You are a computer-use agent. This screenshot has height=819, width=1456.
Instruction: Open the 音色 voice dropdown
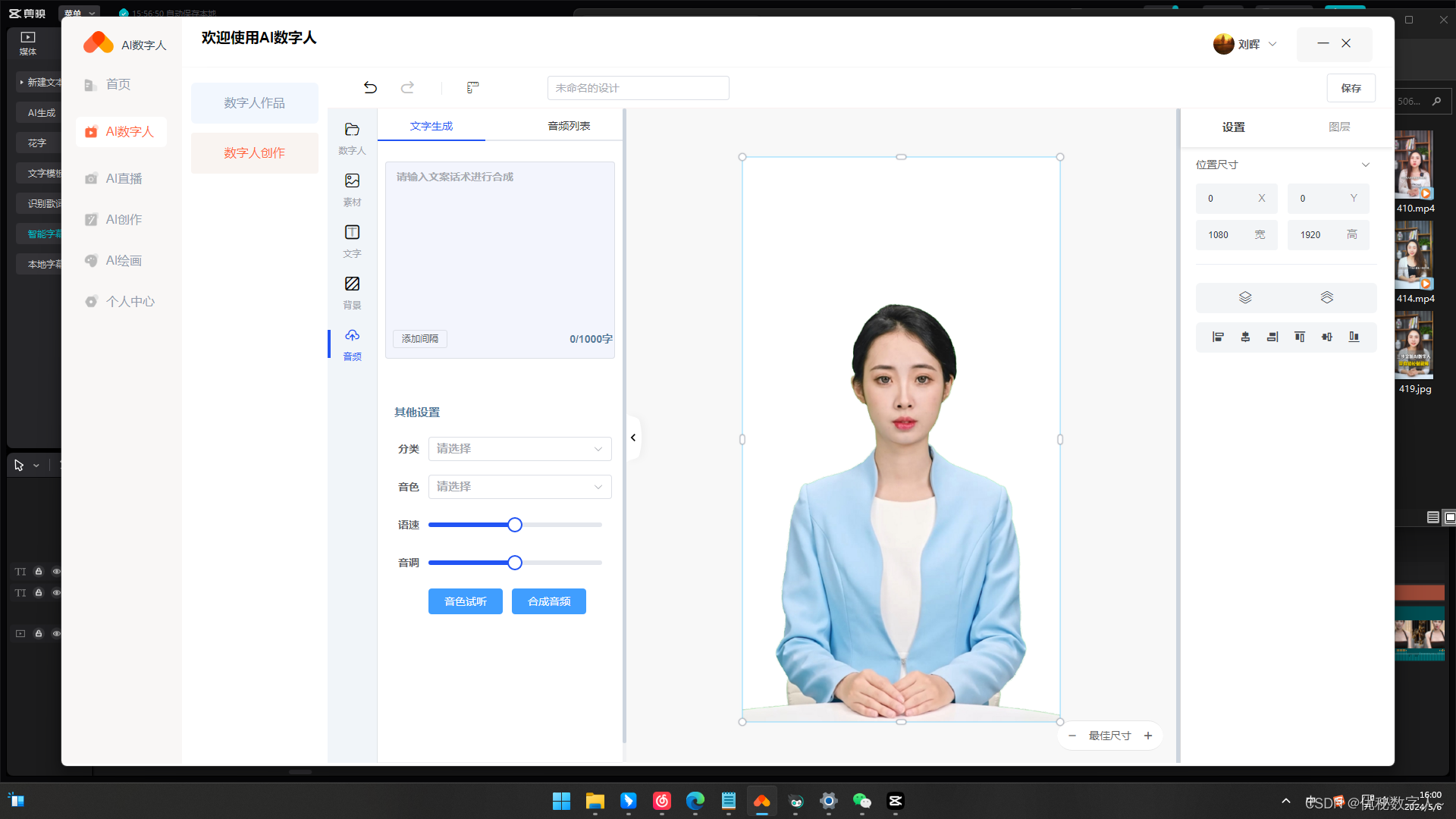[x=519, y=487]
